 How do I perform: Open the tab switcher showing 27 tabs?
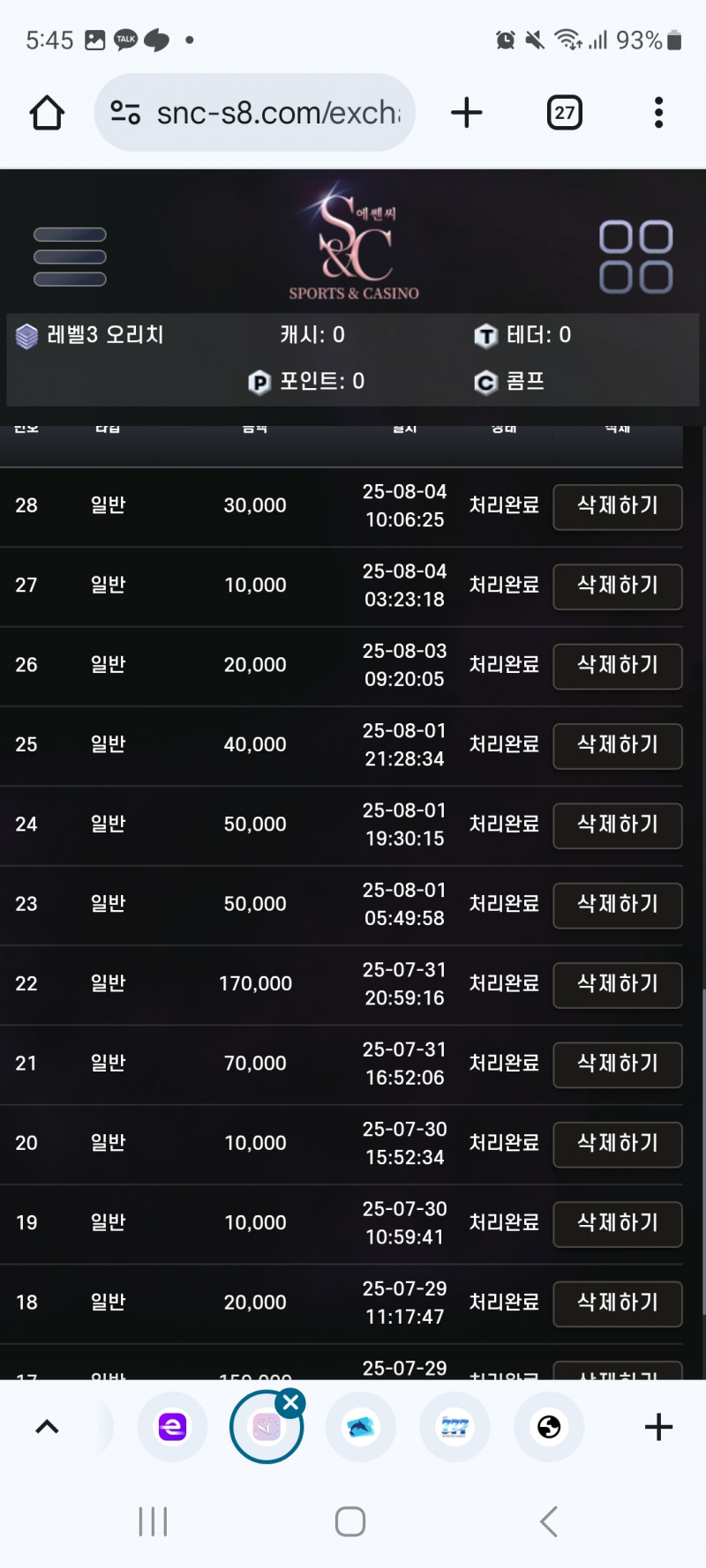pos(564,113)
